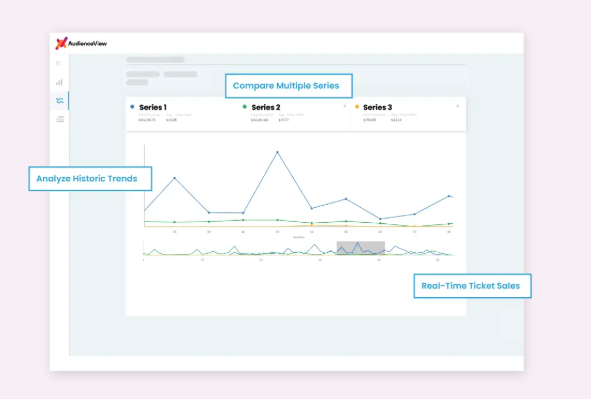Image resolution: width=591 pixels, height=399 pixels.
Task: Select the Series 2 heading
Action: coord(266,107)
